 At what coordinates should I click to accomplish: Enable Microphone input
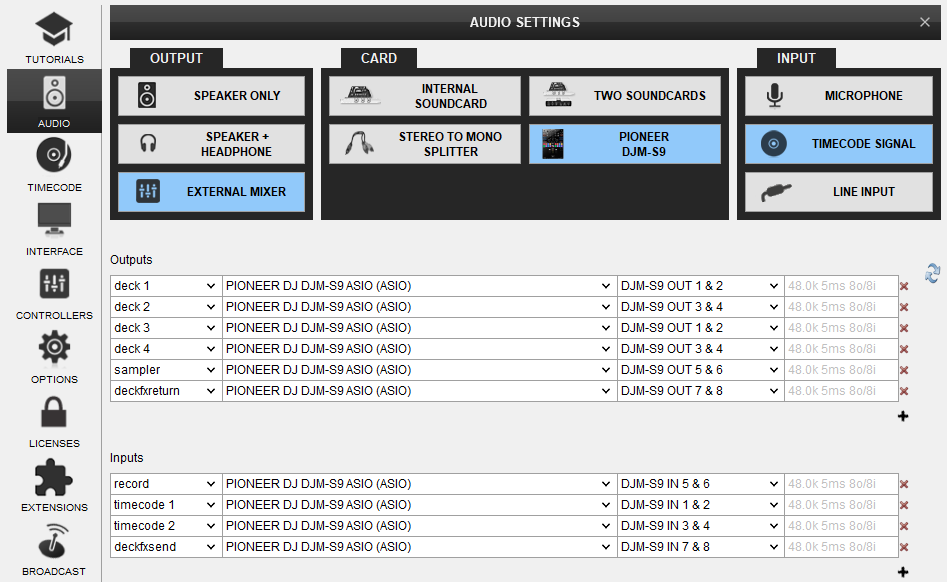click(x=839, y=95)
